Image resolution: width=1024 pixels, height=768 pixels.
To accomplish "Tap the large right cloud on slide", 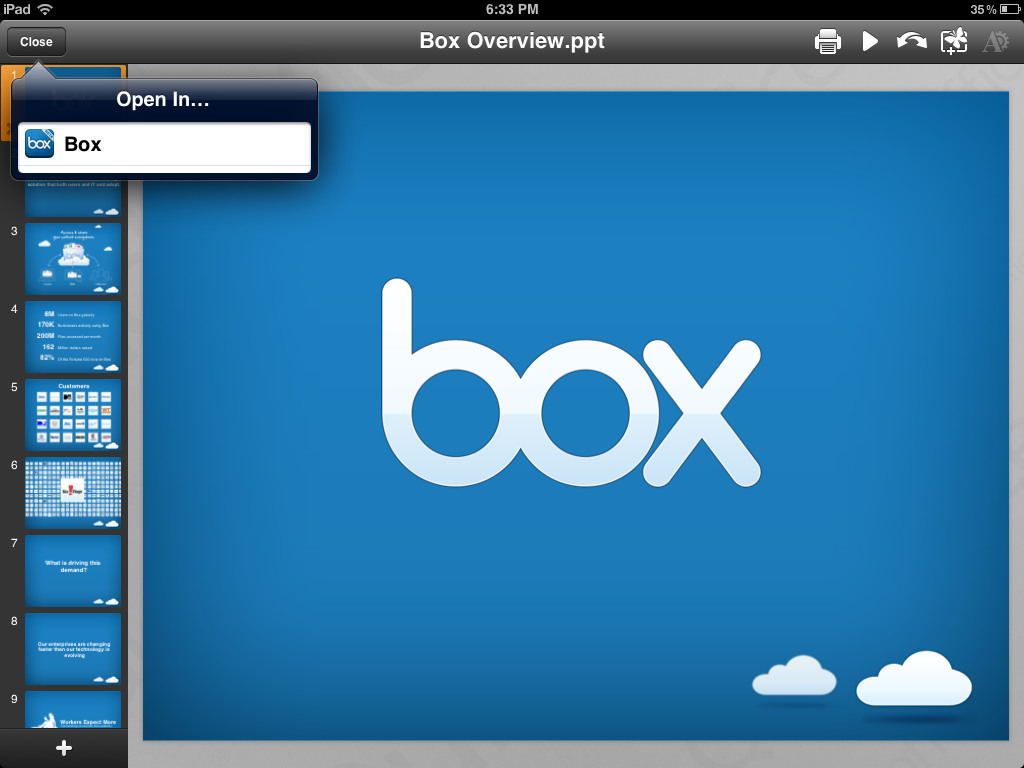I will tap(914, 679).
